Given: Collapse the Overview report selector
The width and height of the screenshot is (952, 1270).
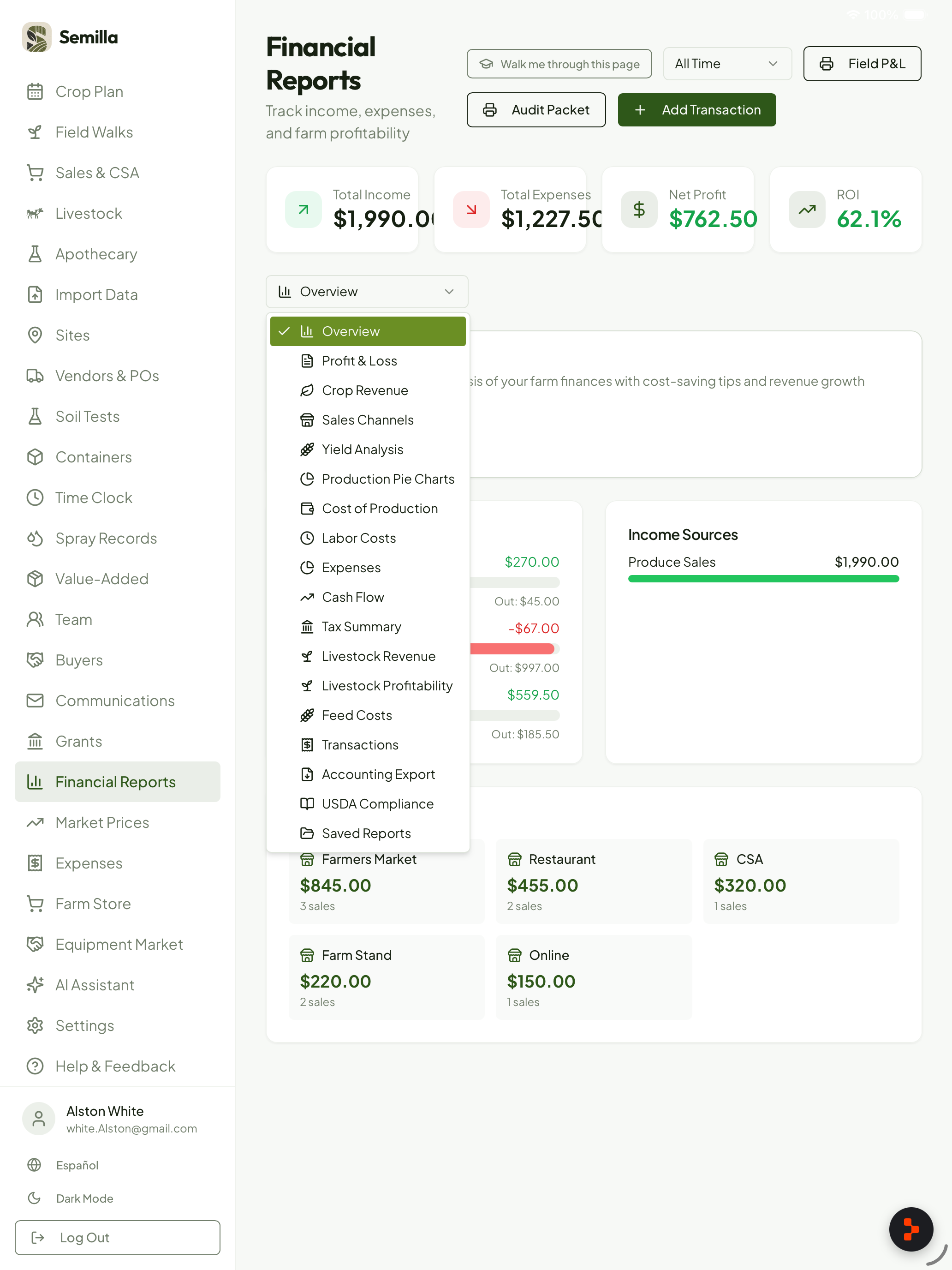Looking at the screenshot, I should pyautogui.click(x=367, y=292).
